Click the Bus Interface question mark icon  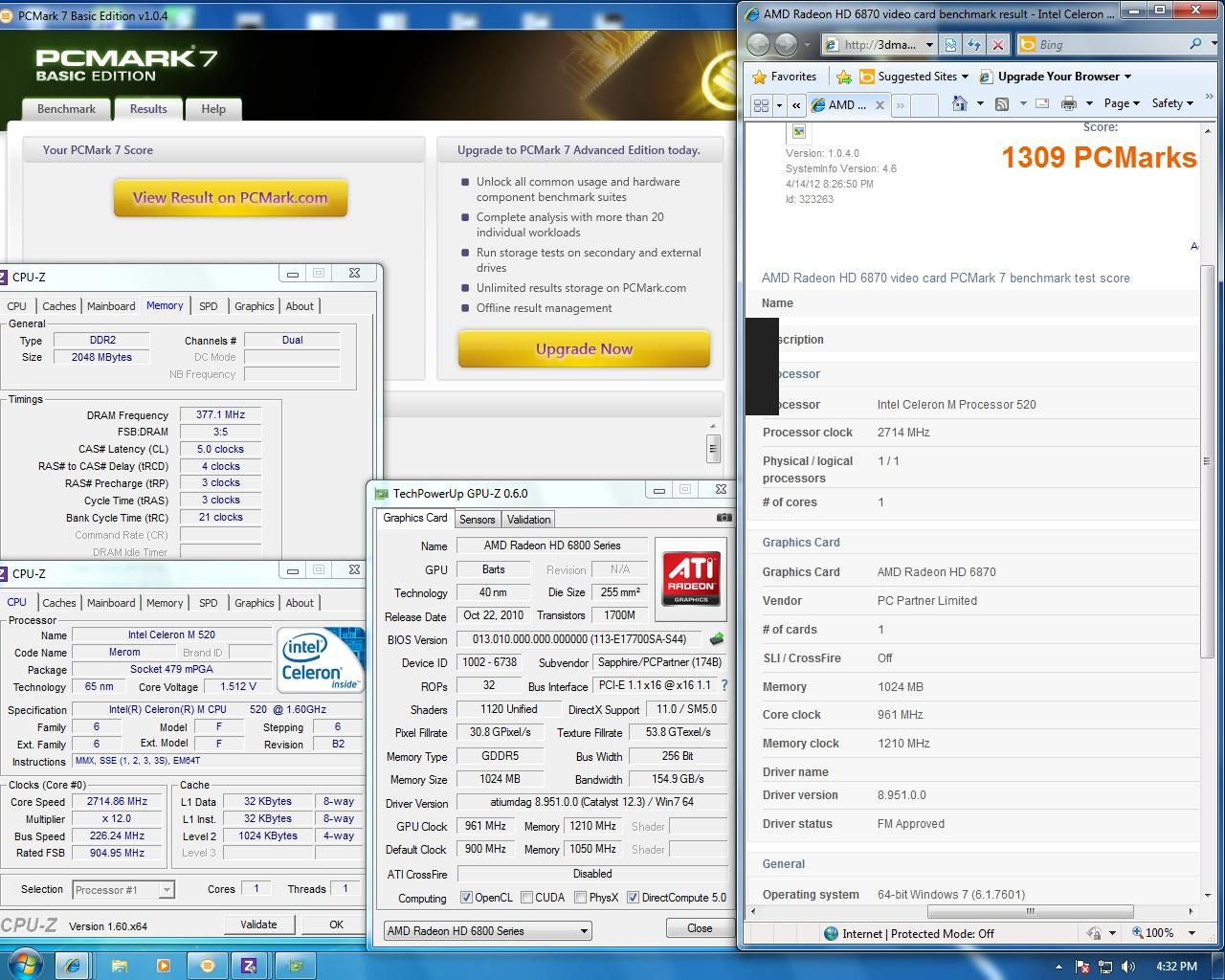point(724,685)
